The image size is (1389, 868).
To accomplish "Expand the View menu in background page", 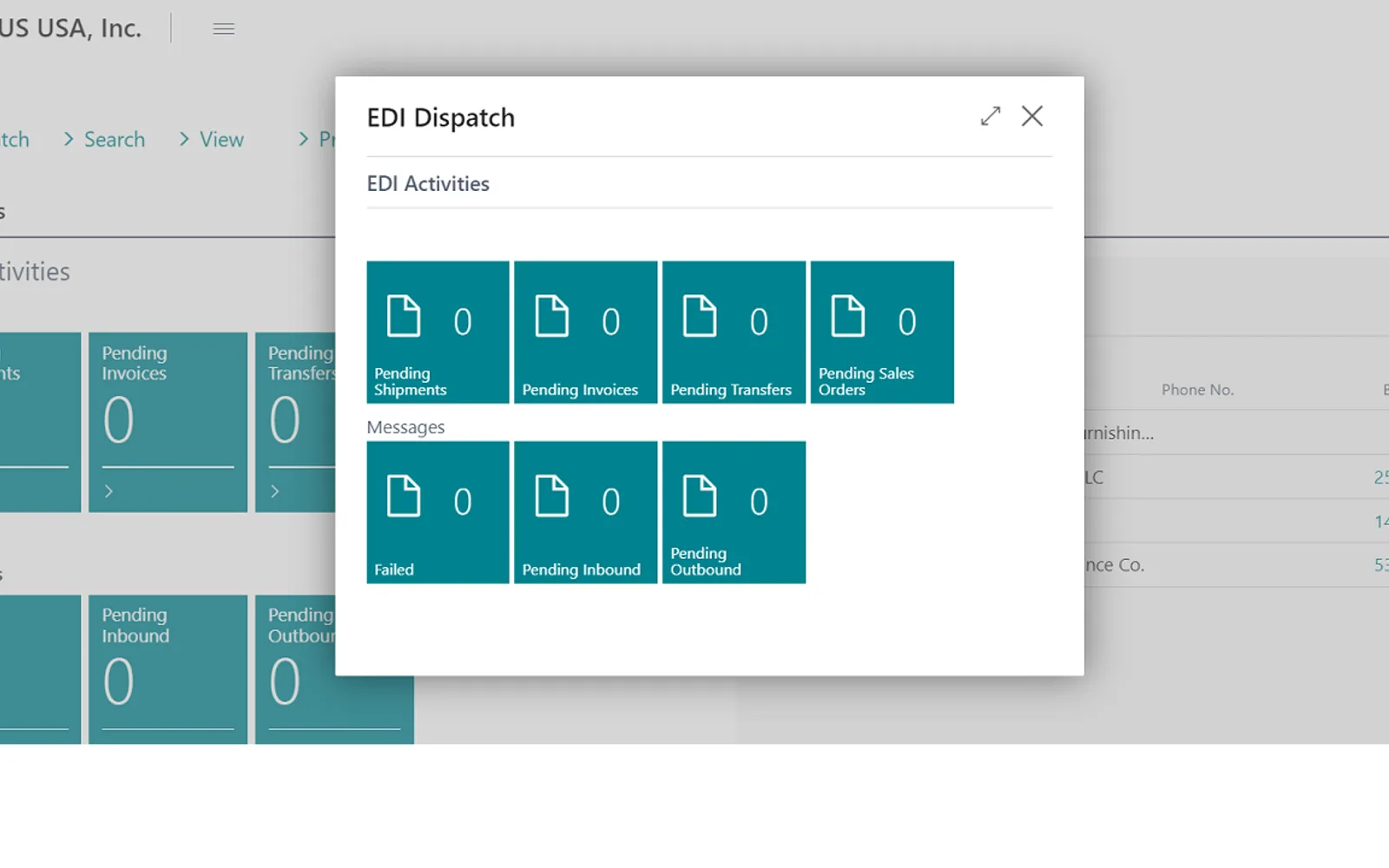I will (x=211, y=140).
